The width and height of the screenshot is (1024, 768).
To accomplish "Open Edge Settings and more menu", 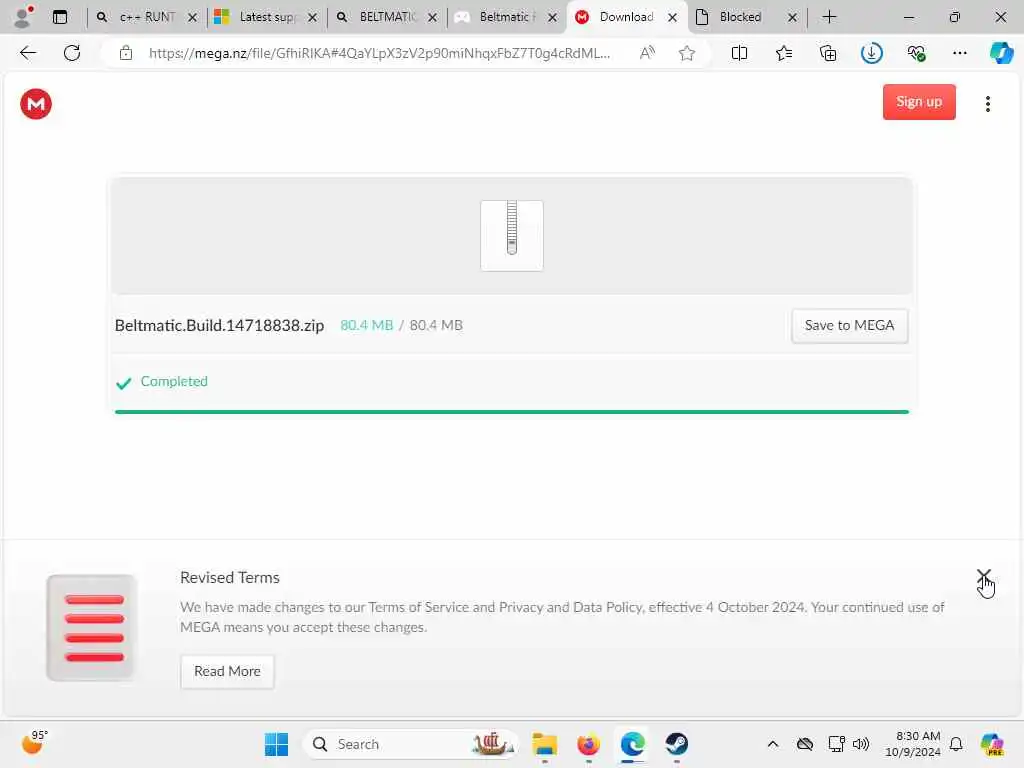I will point(959,53).
